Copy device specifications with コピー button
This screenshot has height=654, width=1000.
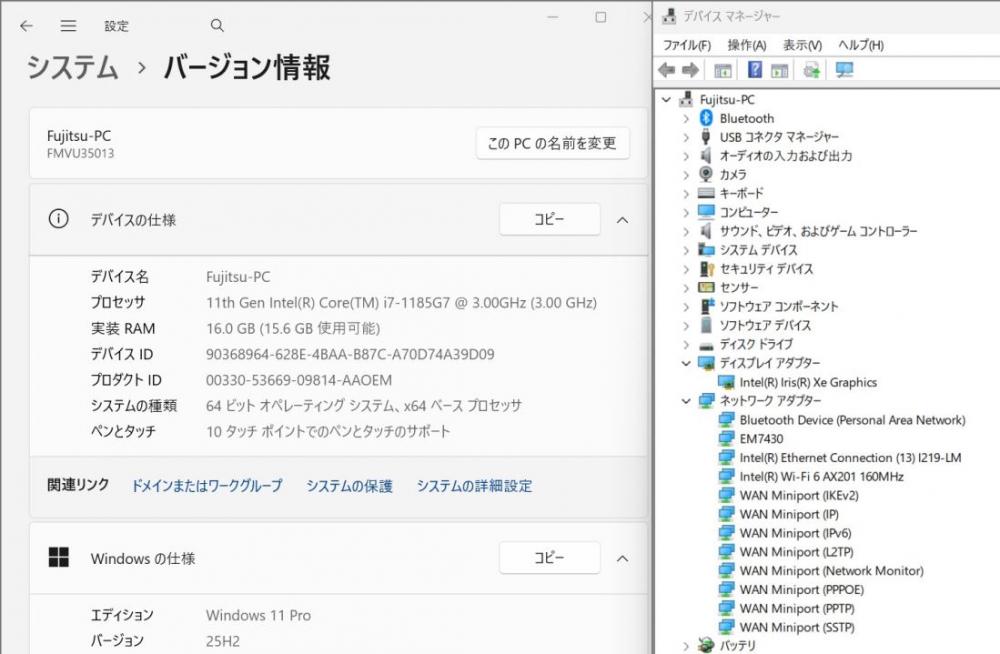[549, 220]
